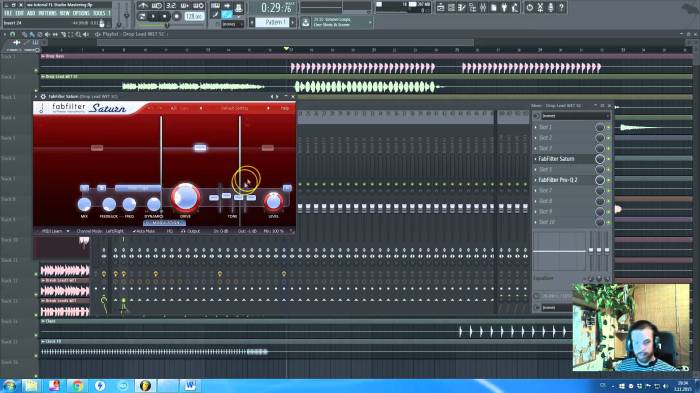The image size is (700, 393).
Task: Click Saturn's redo arrow in header
Action: pyautogui.click(x=161, y=109)
